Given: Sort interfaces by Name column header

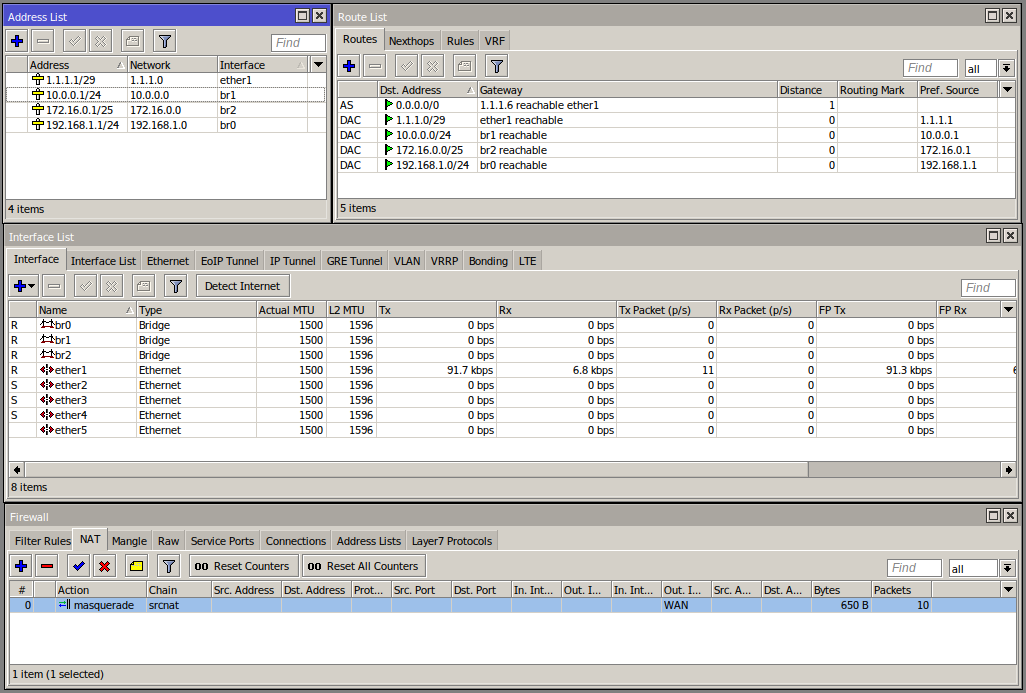Looking at the screenshot, I should click(x=86, y=310).
